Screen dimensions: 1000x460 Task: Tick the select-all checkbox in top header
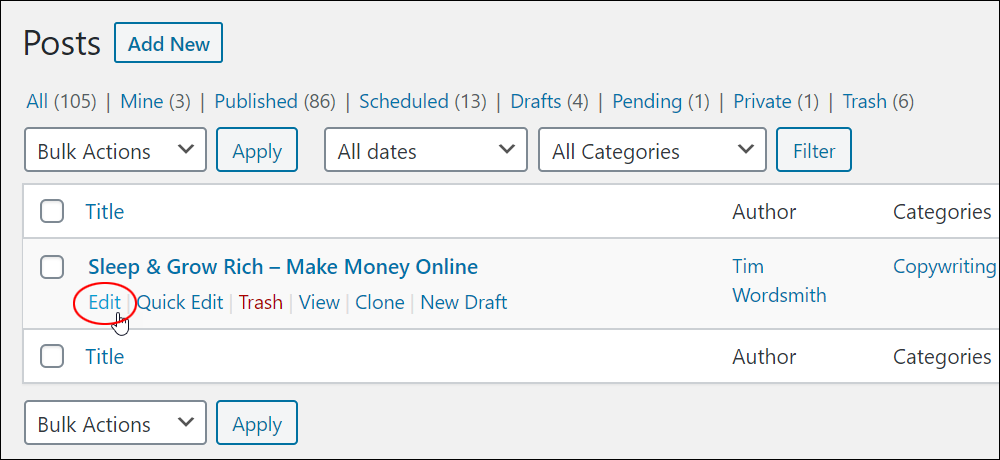52,211
